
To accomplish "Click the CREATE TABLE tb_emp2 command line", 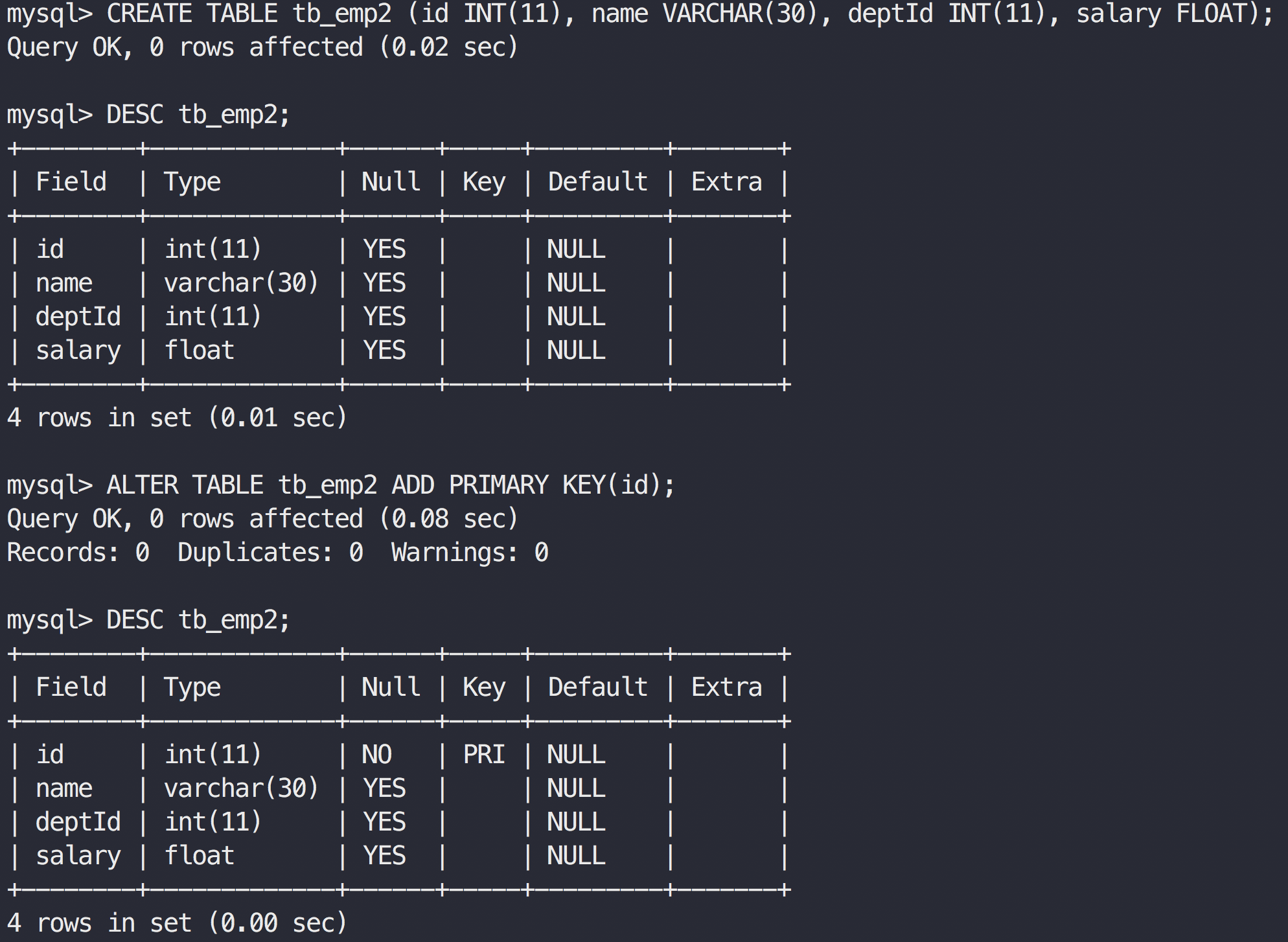I will 639,14.
